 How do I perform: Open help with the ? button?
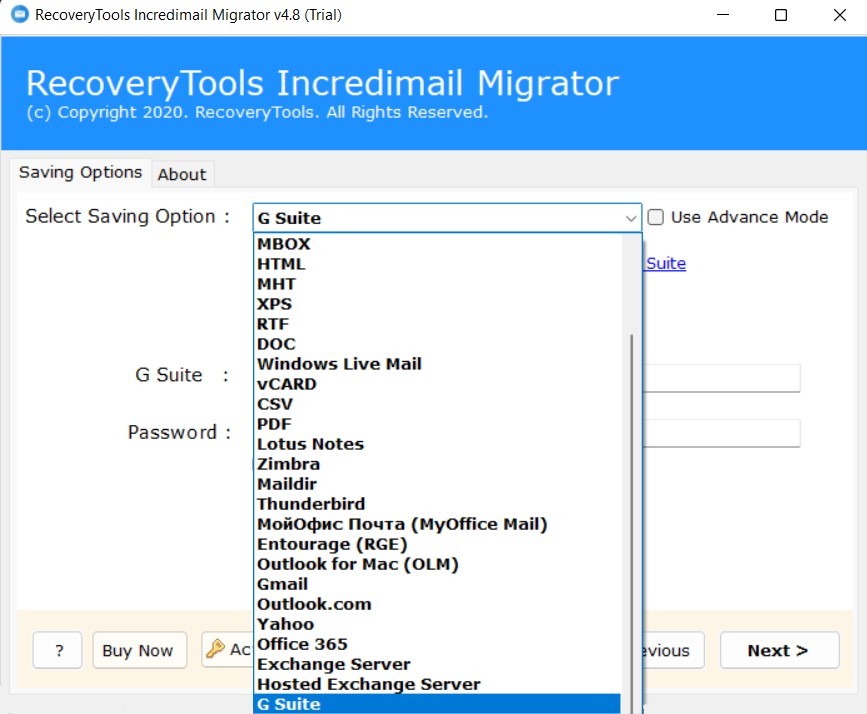58,650
